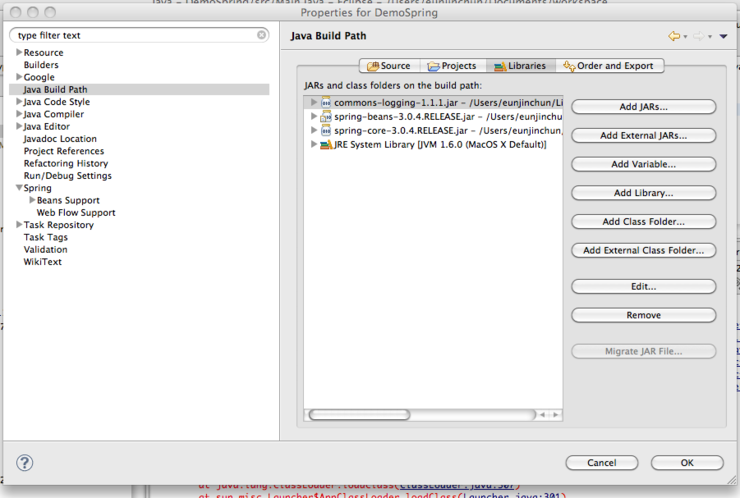Switch to the Source tab
740x498 pixels.
click(x=388, y=66)
